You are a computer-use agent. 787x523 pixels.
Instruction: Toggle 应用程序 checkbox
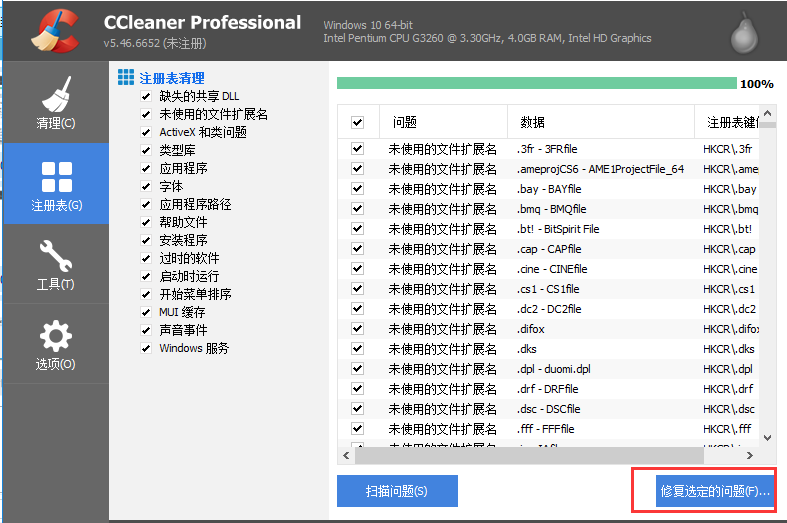(x=146, y=169)
